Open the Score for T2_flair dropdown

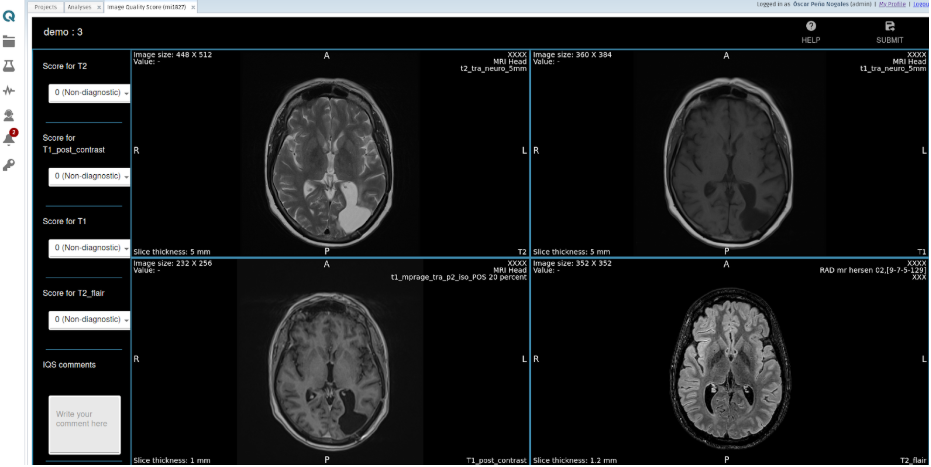point(89,320)
